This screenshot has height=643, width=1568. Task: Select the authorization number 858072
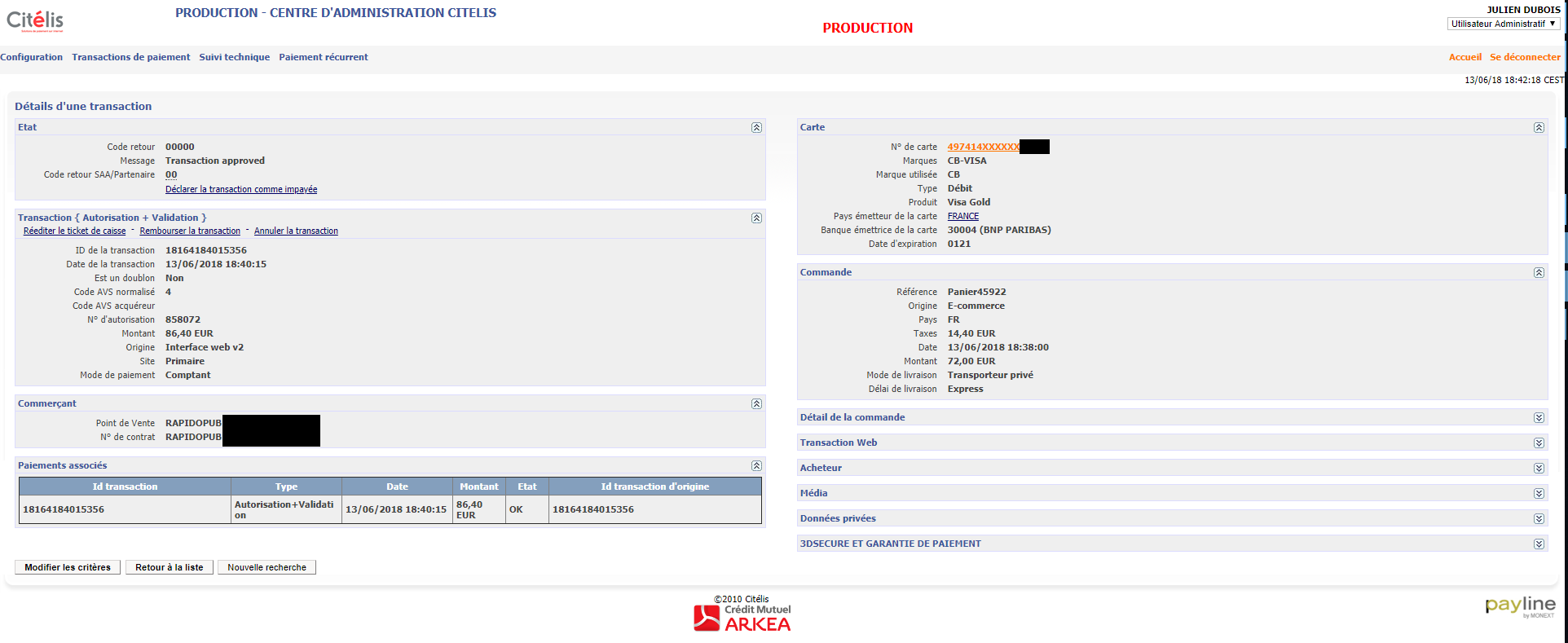(x=183, y=319)
